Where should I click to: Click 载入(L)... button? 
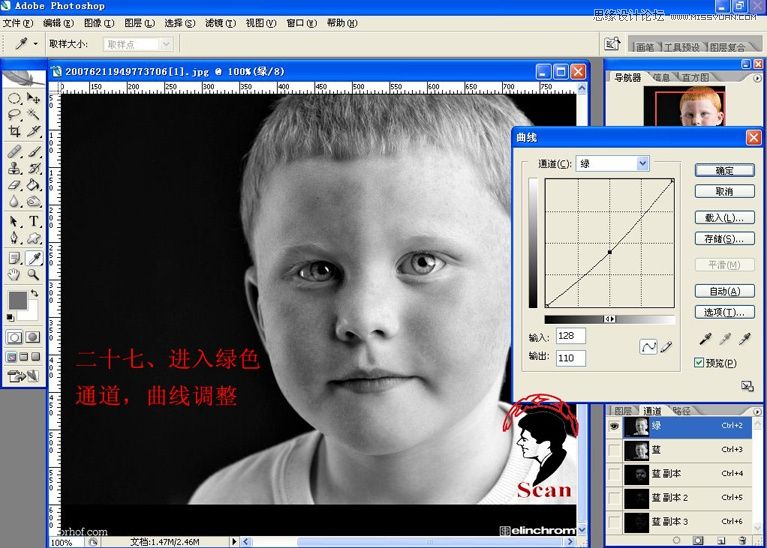click(x=724, y=218)
